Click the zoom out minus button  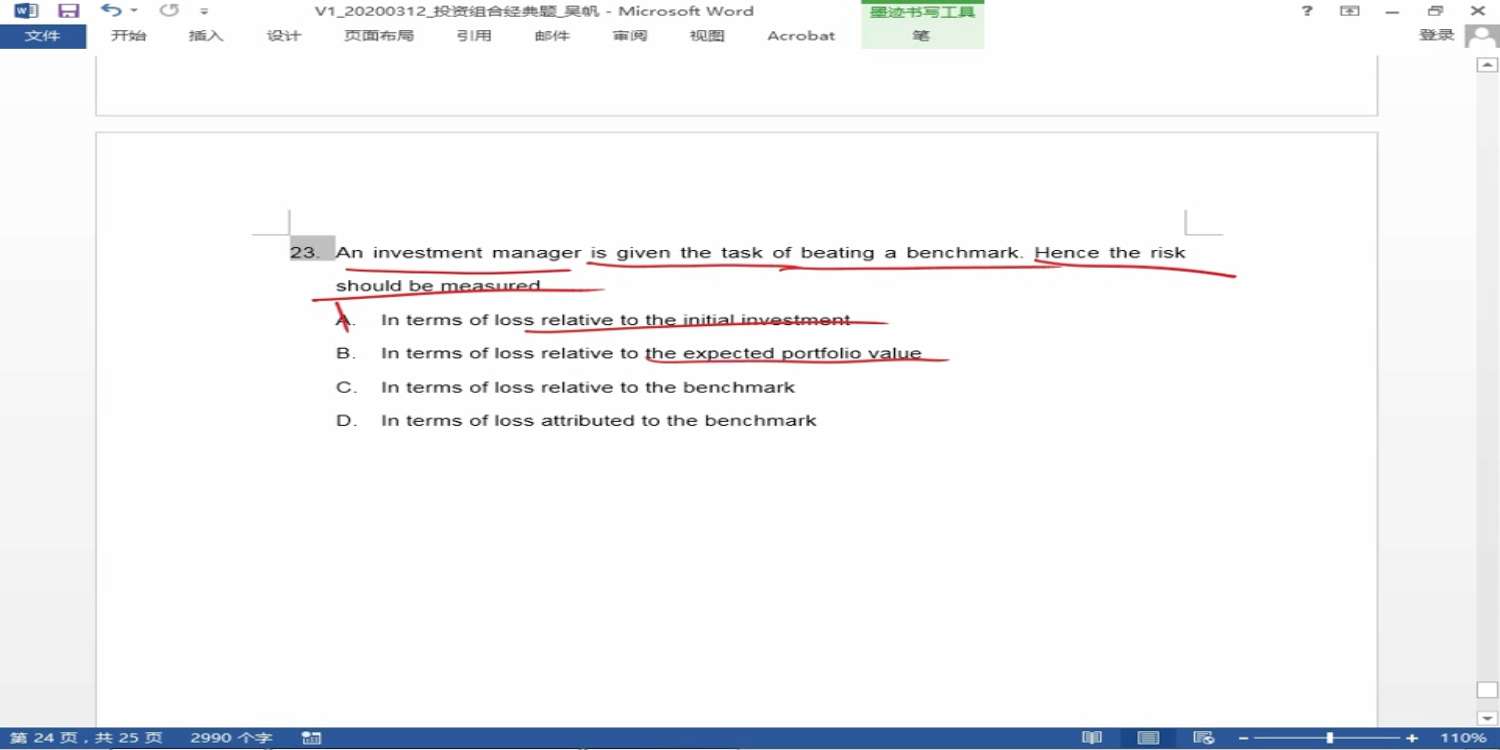(x=1243, y=738)
